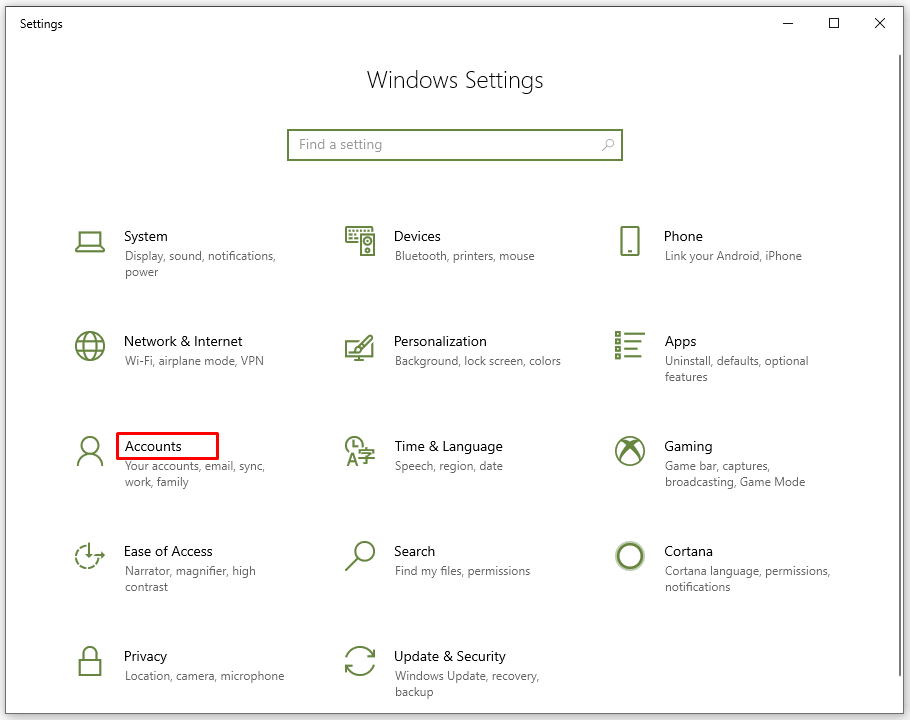Screen dimensions: 910x720
Task: Click the Personalization paintbrush icon
Action: click(x=359, y=348)
